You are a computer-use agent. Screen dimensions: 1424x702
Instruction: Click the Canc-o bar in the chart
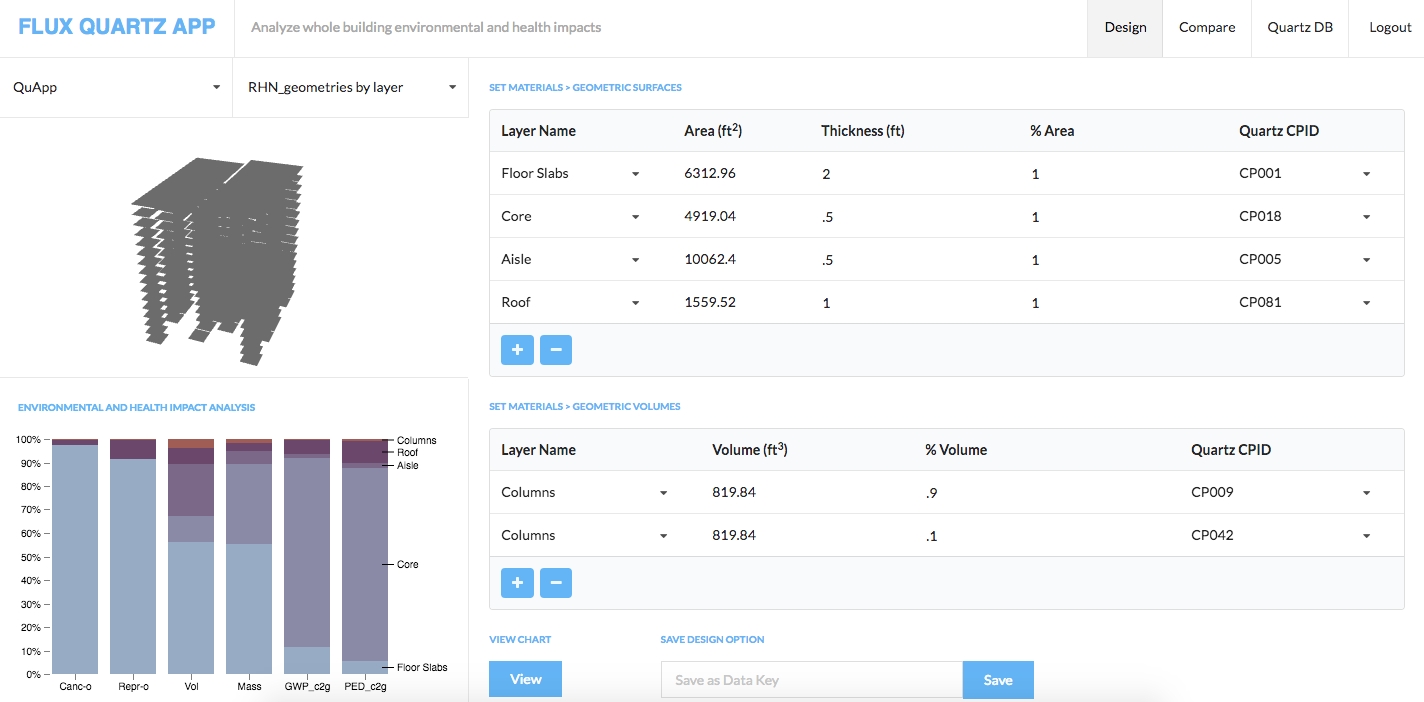[75, 556]
